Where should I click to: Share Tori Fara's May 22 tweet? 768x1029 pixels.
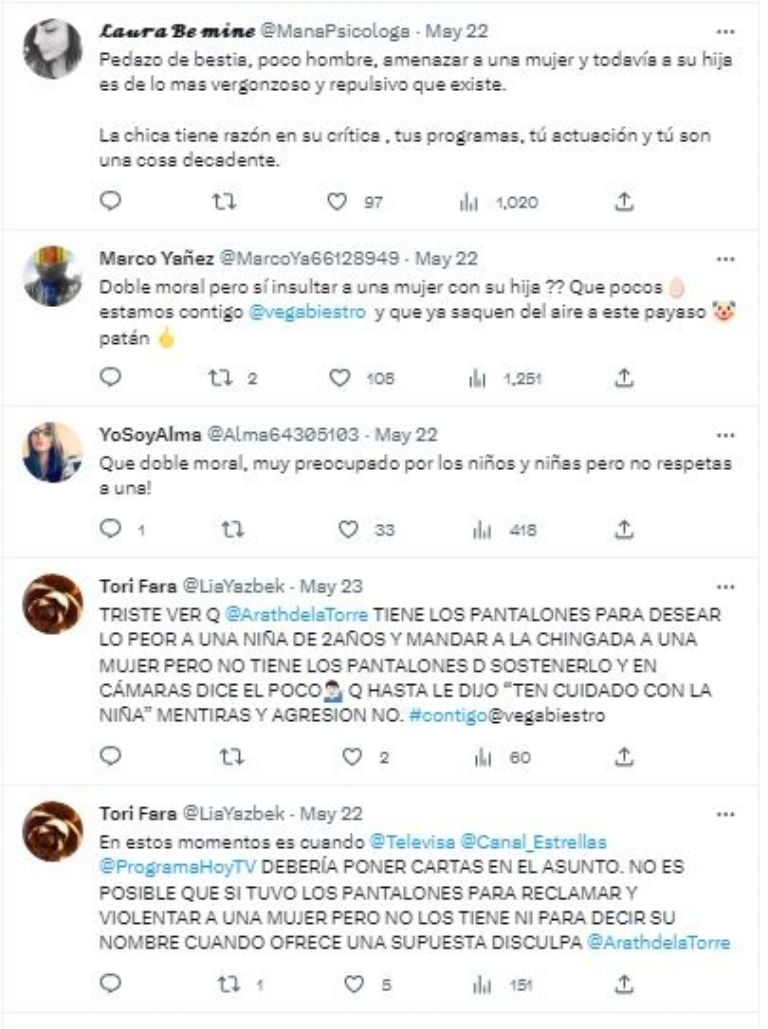pyautogui.click(x=624, y=985)
